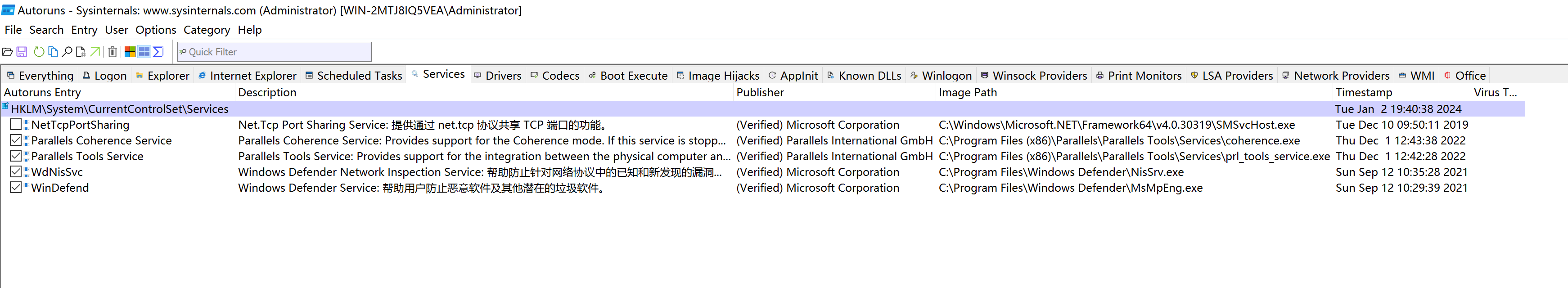Disable the Parallels Coherence Service checkbox
Viewport: 1568px width, 288px height.
[x=16, y=141]
